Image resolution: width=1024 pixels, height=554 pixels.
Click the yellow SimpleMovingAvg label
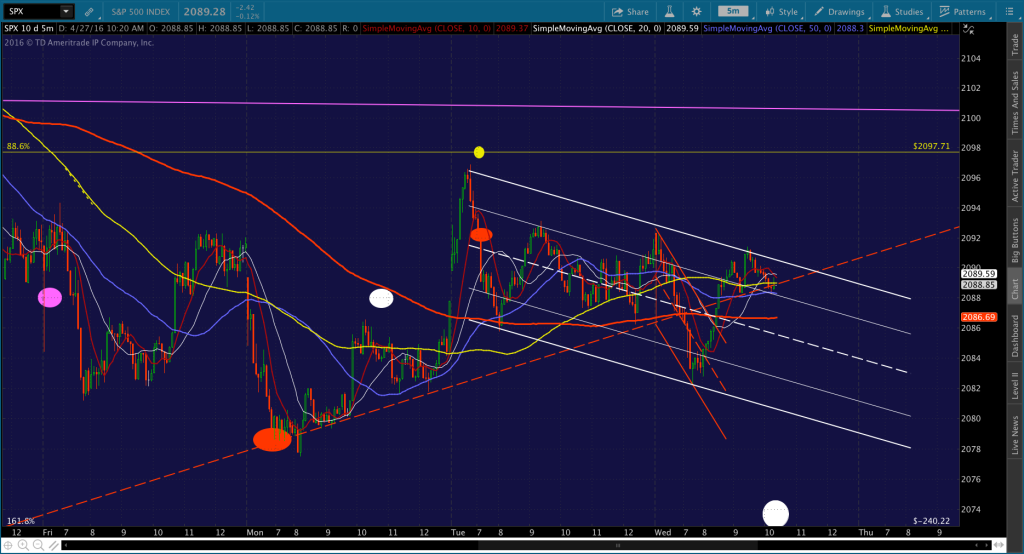[x=908, y=29]
